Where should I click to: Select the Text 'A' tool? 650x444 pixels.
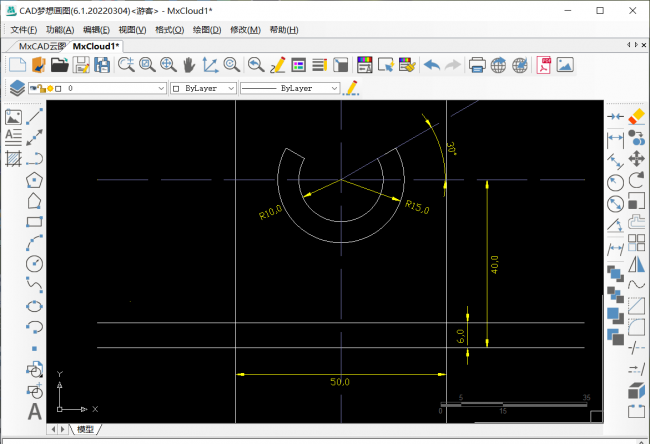click(x=35, y=412)
